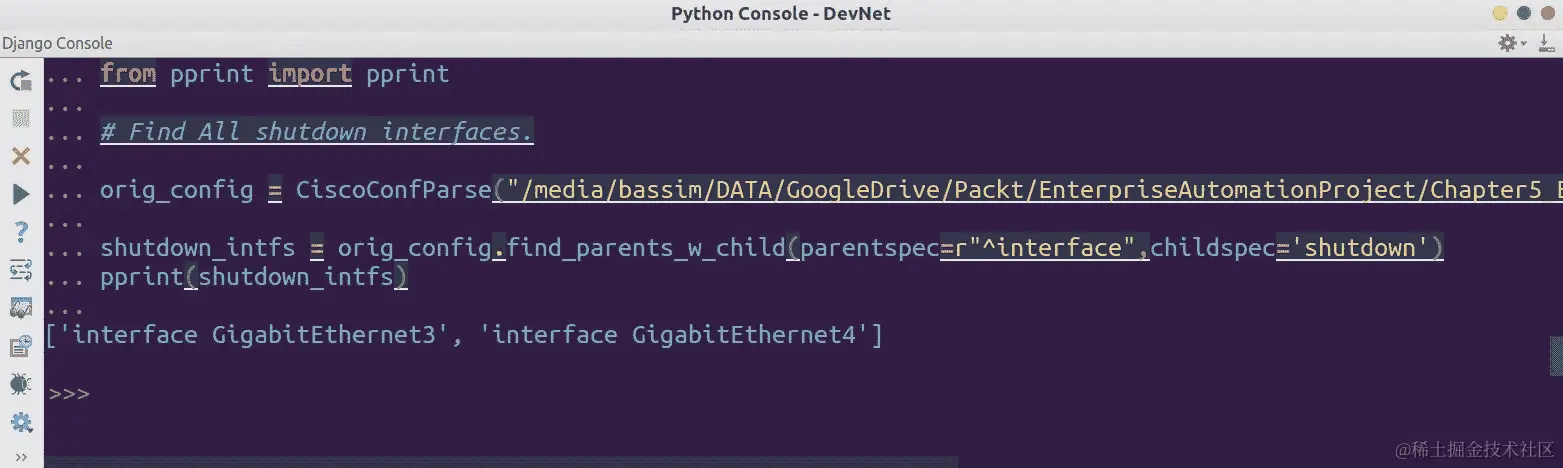
Task: Open console settings gear in left sidebar
Action: [21, 421]
